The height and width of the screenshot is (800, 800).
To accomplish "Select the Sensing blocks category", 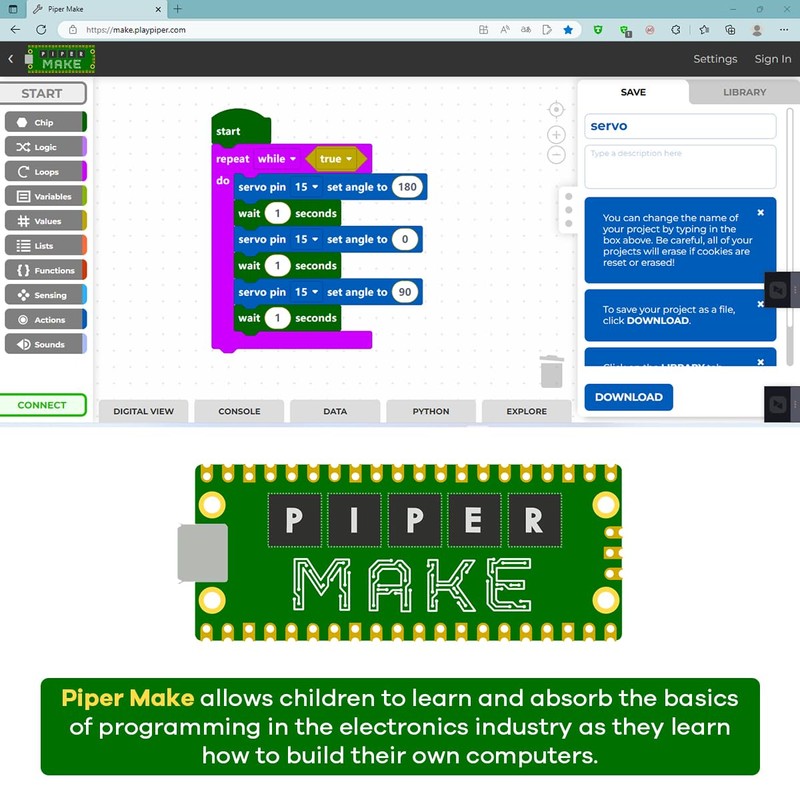I will [44, 295].
